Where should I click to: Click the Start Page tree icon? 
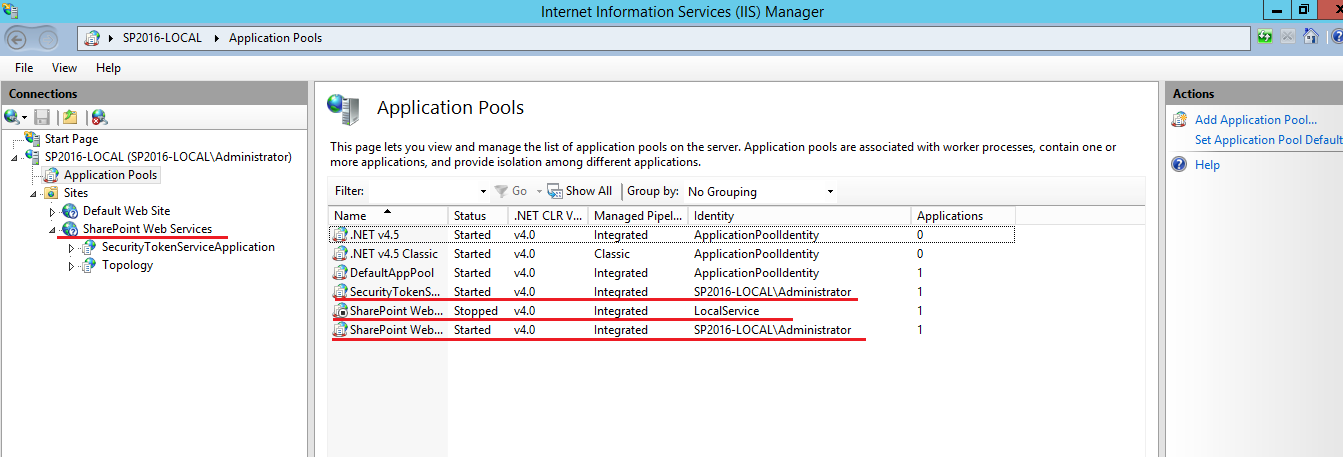pyautogui.click(x=32, y=139)
